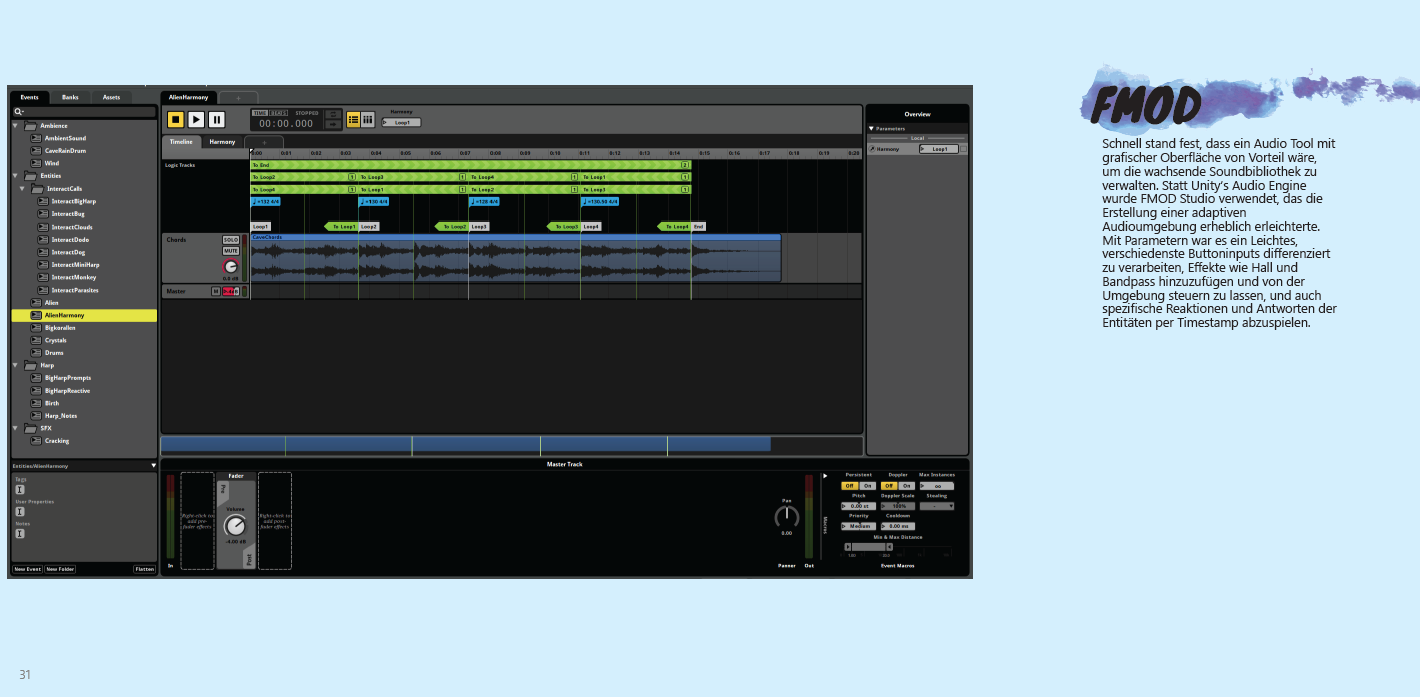The width and height of the screenshot is (1420, 697).
Task: Select the Crystals event icon
Action: click(x=36, y=340)
